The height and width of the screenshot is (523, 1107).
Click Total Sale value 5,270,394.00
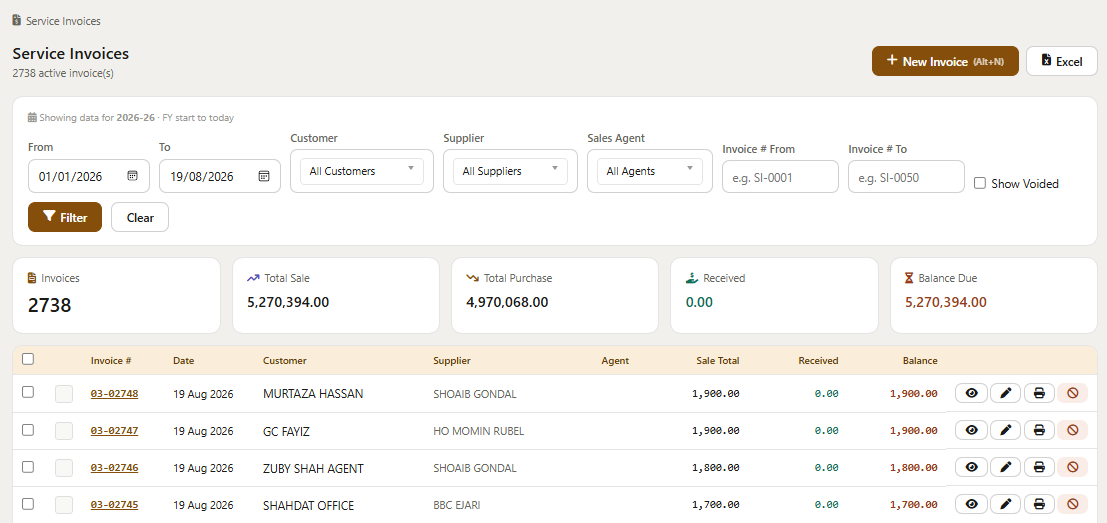[x=288, y=302]
